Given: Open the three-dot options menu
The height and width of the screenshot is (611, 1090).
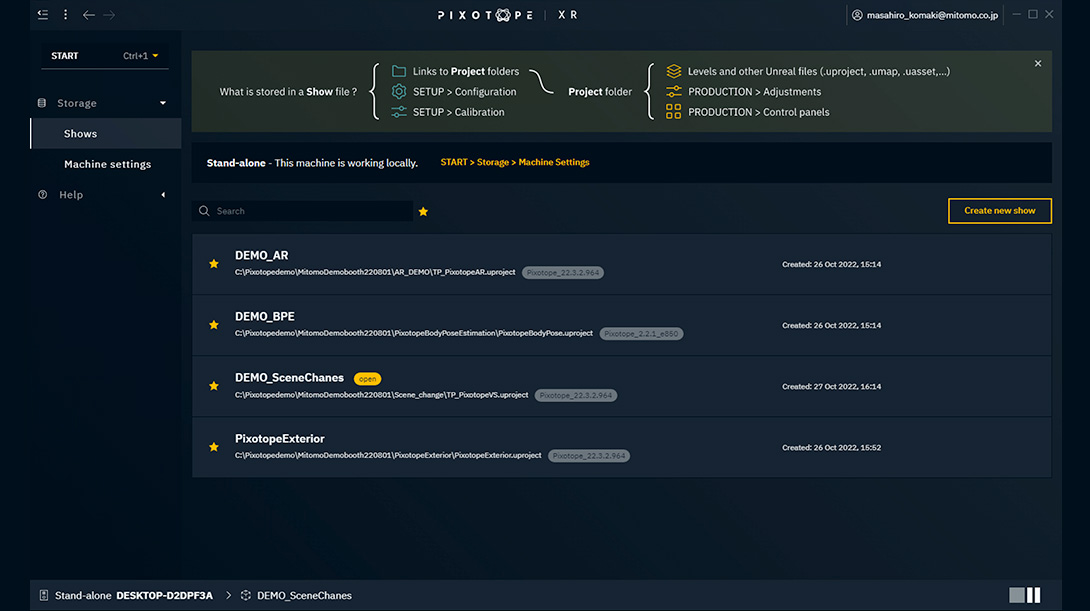Looking at the screenshot, I should (65, 15).
